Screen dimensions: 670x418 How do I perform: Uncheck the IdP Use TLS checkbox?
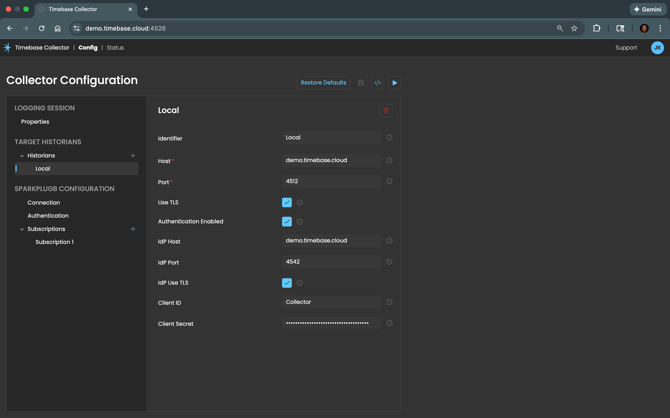click(x=287, y=283)
